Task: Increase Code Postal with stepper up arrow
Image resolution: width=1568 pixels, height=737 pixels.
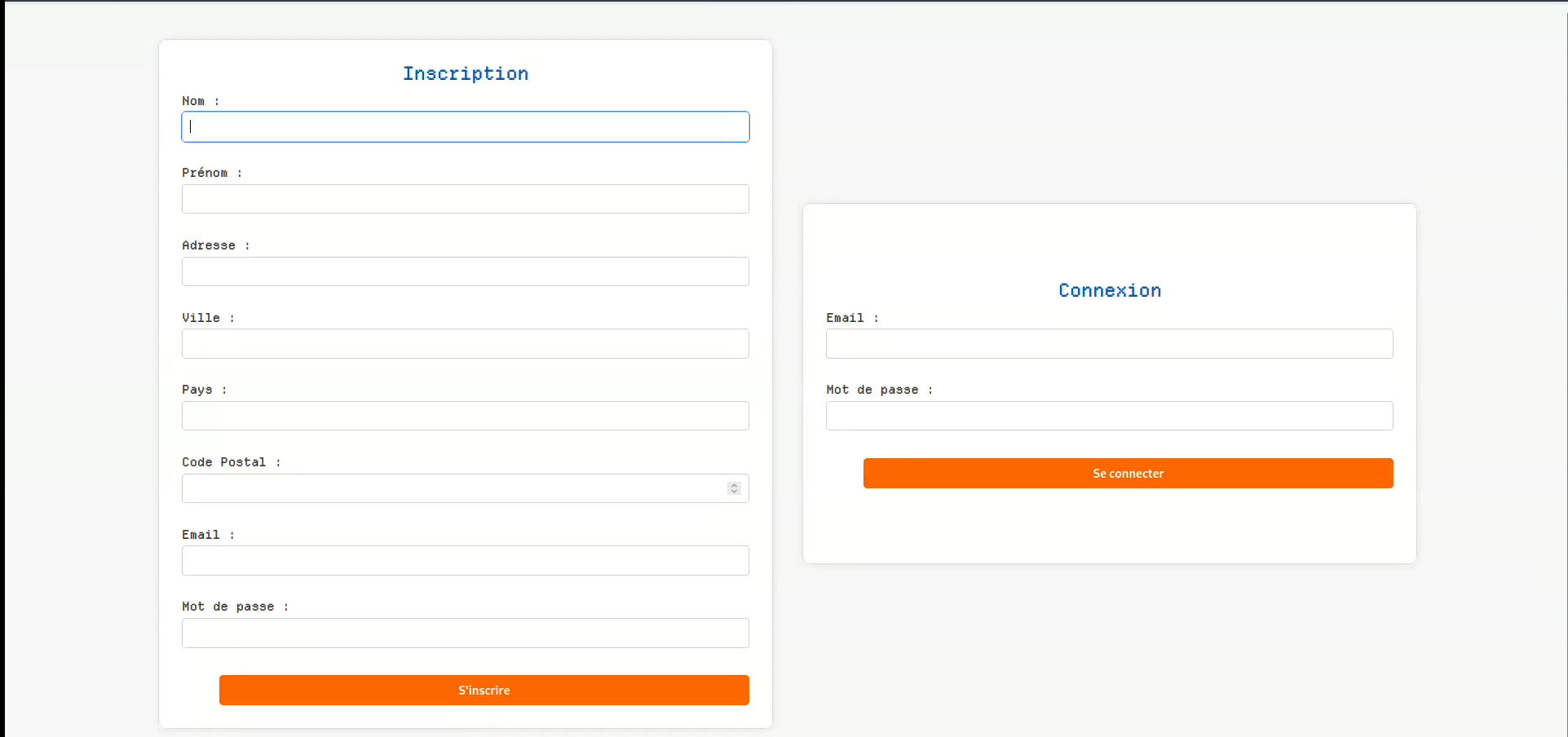Action: (x=734, y=485)
